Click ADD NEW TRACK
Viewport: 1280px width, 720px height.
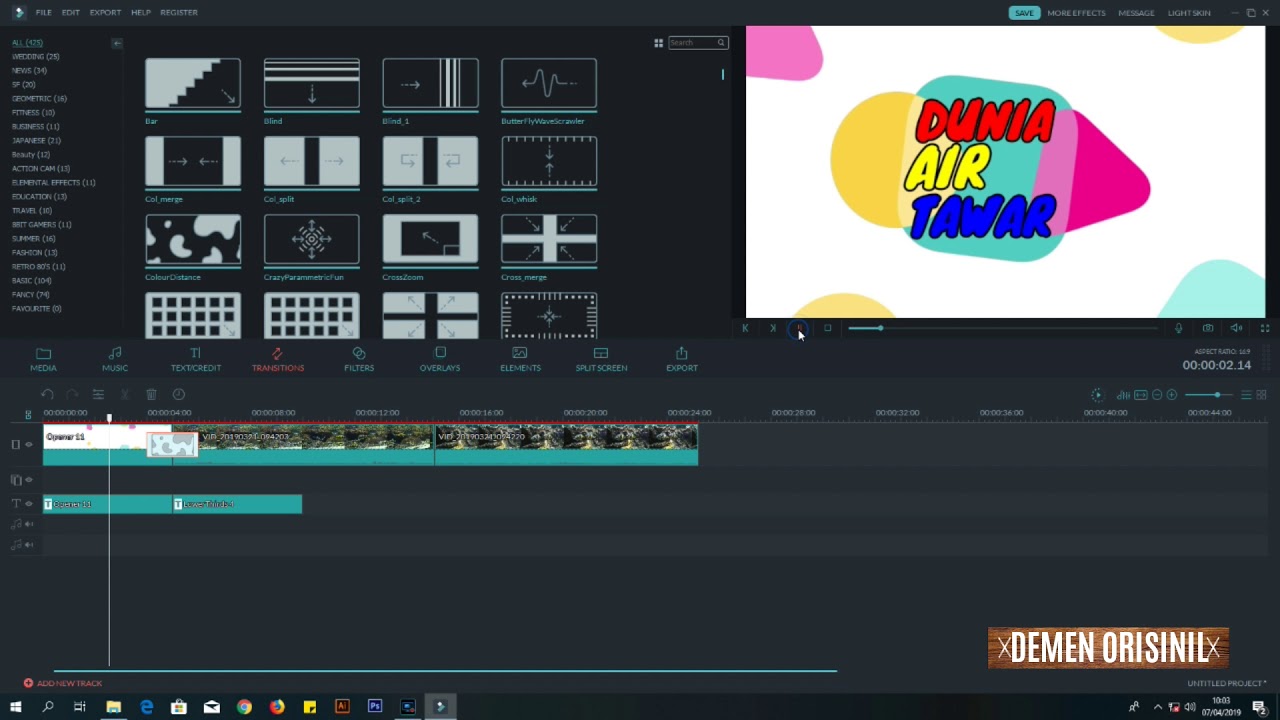click(x=63, y=683)
